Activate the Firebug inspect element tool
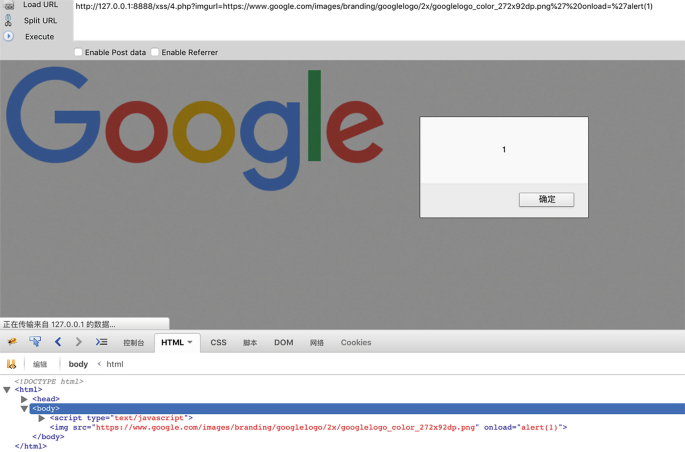Image resolution: width=685 pixels, height=452 pixels. click(35, 342)
